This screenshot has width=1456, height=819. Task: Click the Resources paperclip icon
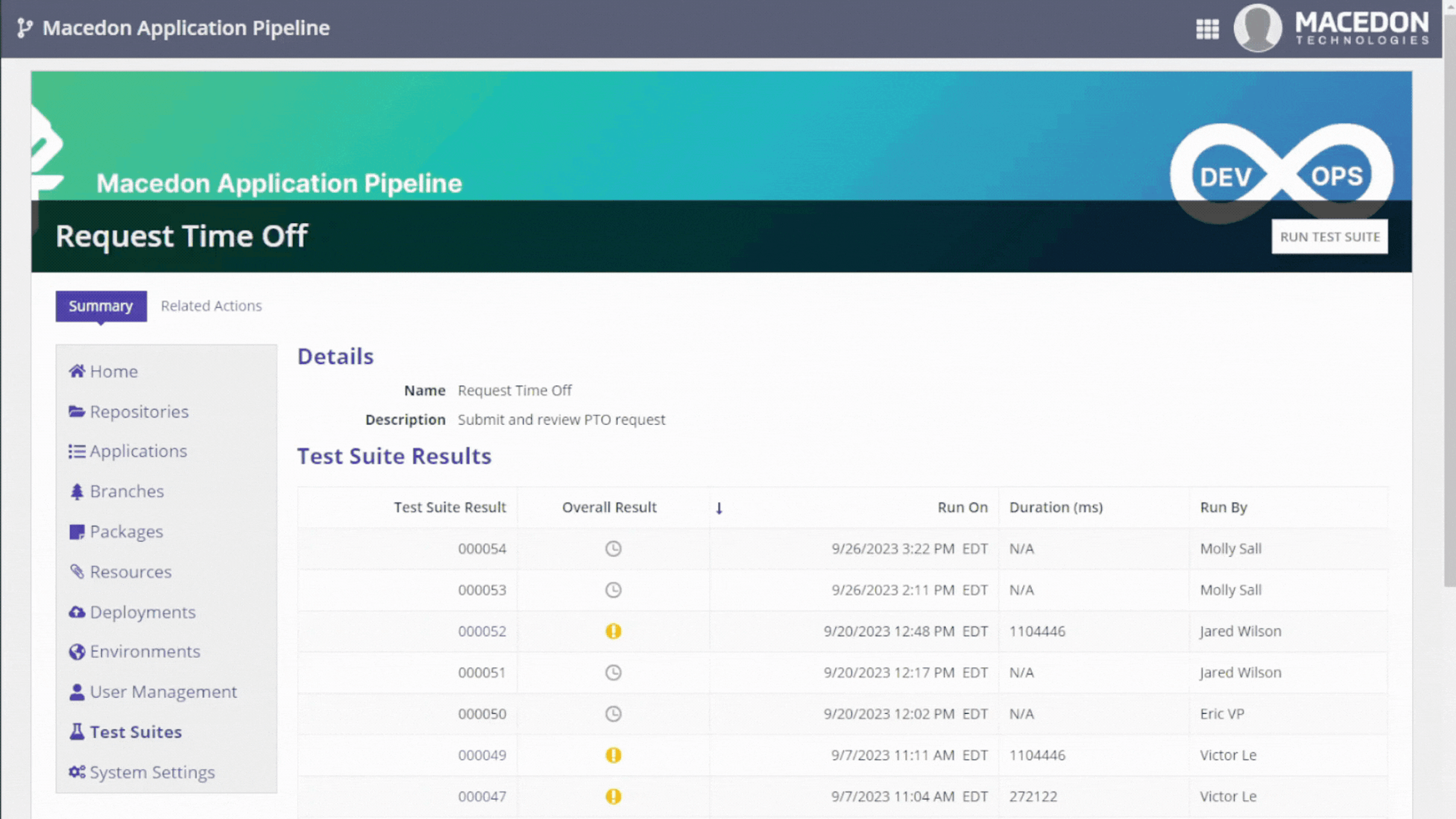click(x=77, y=572)
